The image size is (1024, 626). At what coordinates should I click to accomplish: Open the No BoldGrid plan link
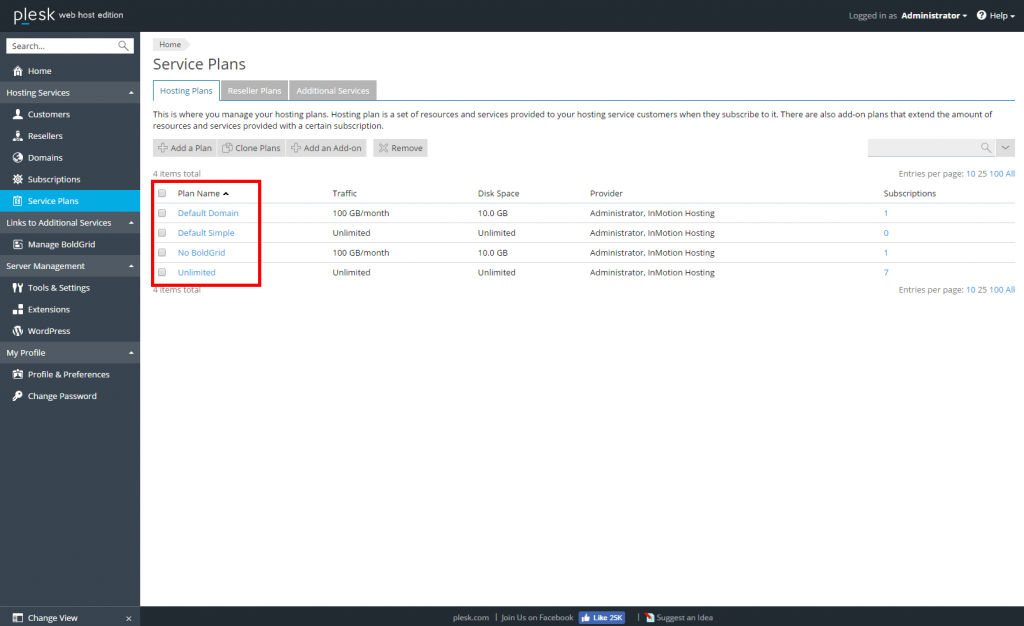pos(201,253)
